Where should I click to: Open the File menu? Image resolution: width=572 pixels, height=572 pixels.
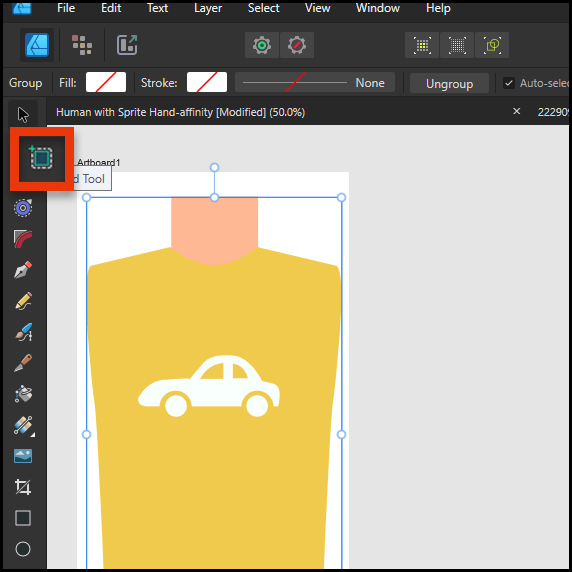click(66, 8)
